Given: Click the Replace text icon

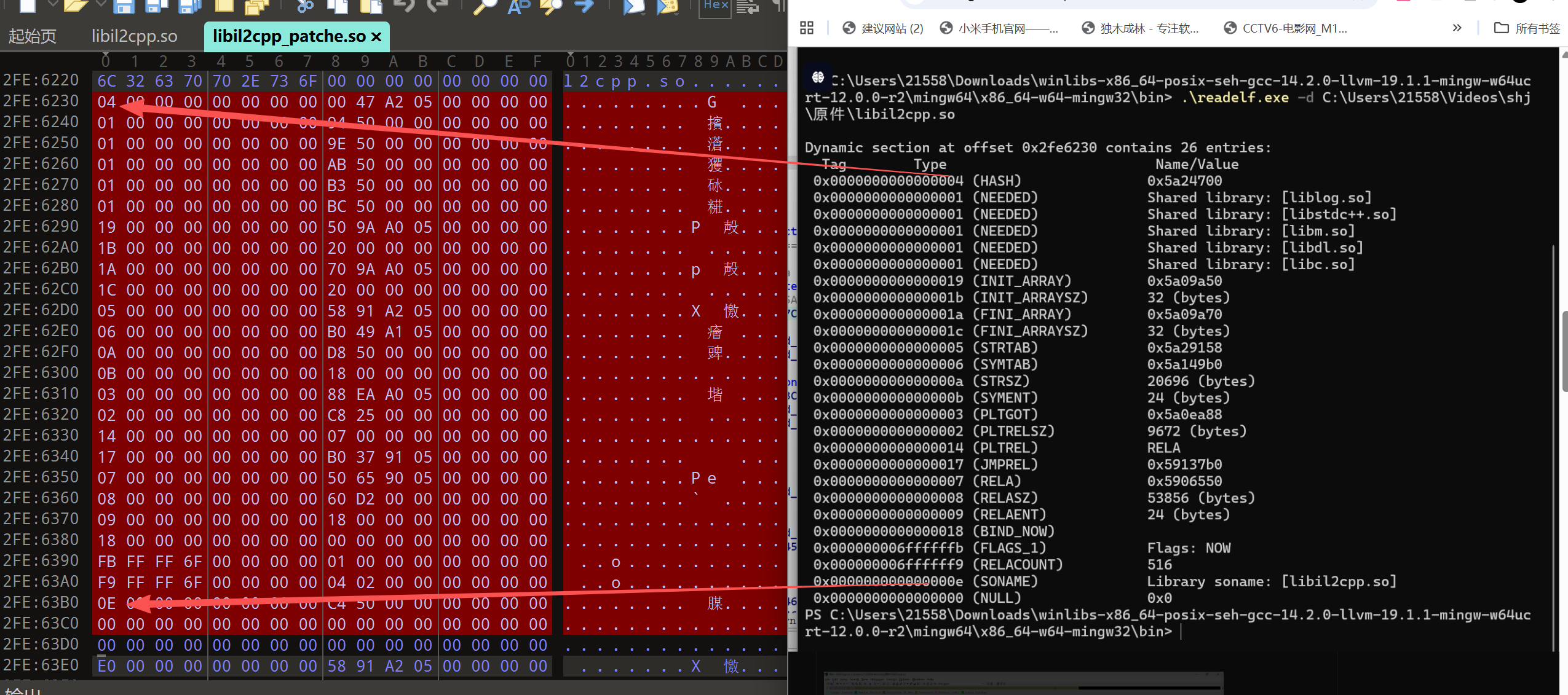Looking at the screenshot, I should point(519,6).
